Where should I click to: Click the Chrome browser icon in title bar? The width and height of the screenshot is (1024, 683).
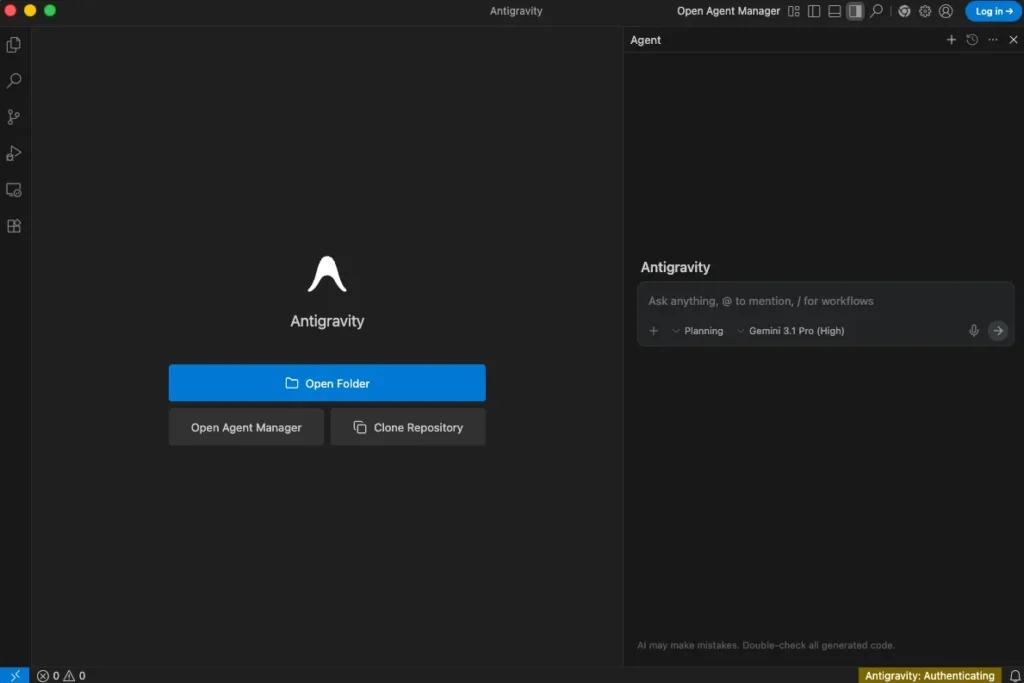[904, 12]
